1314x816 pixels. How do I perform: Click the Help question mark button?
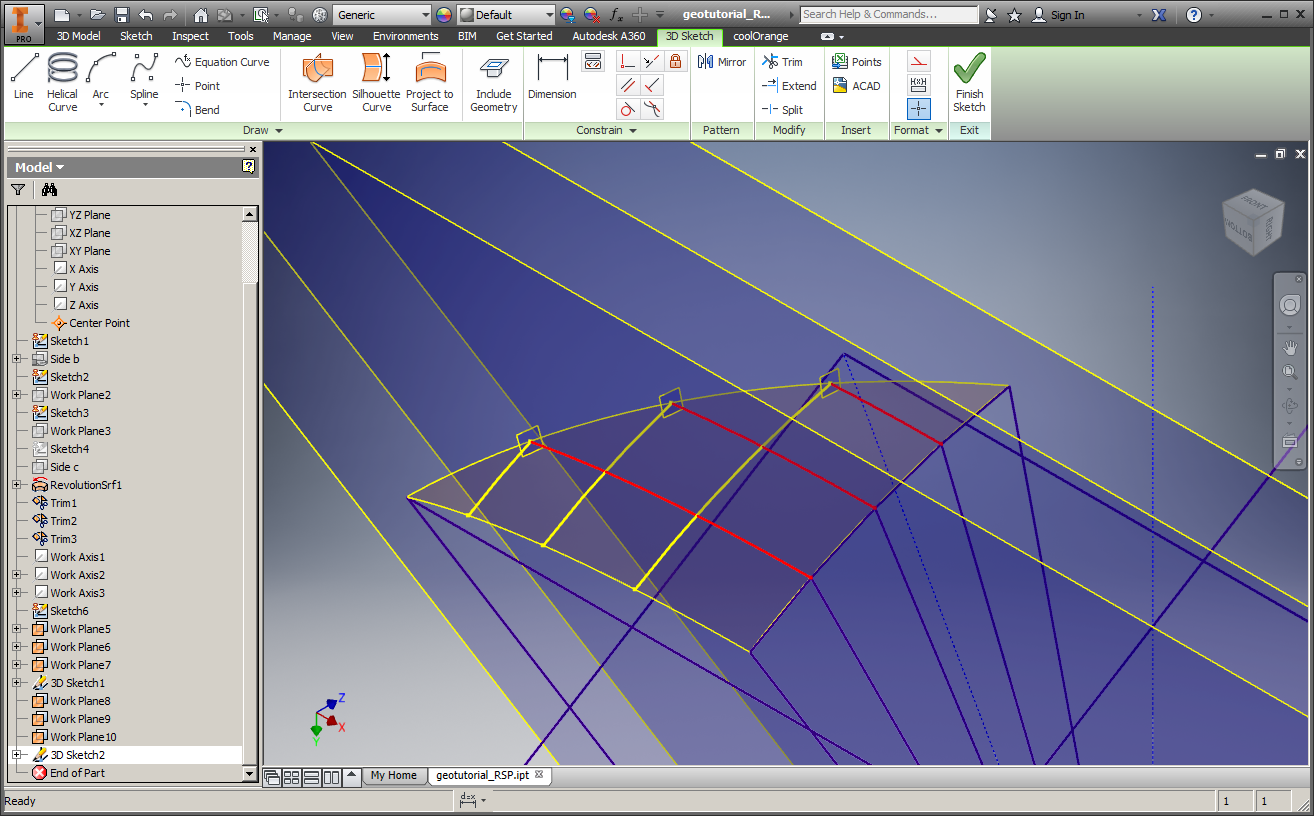pos(1194,15)
